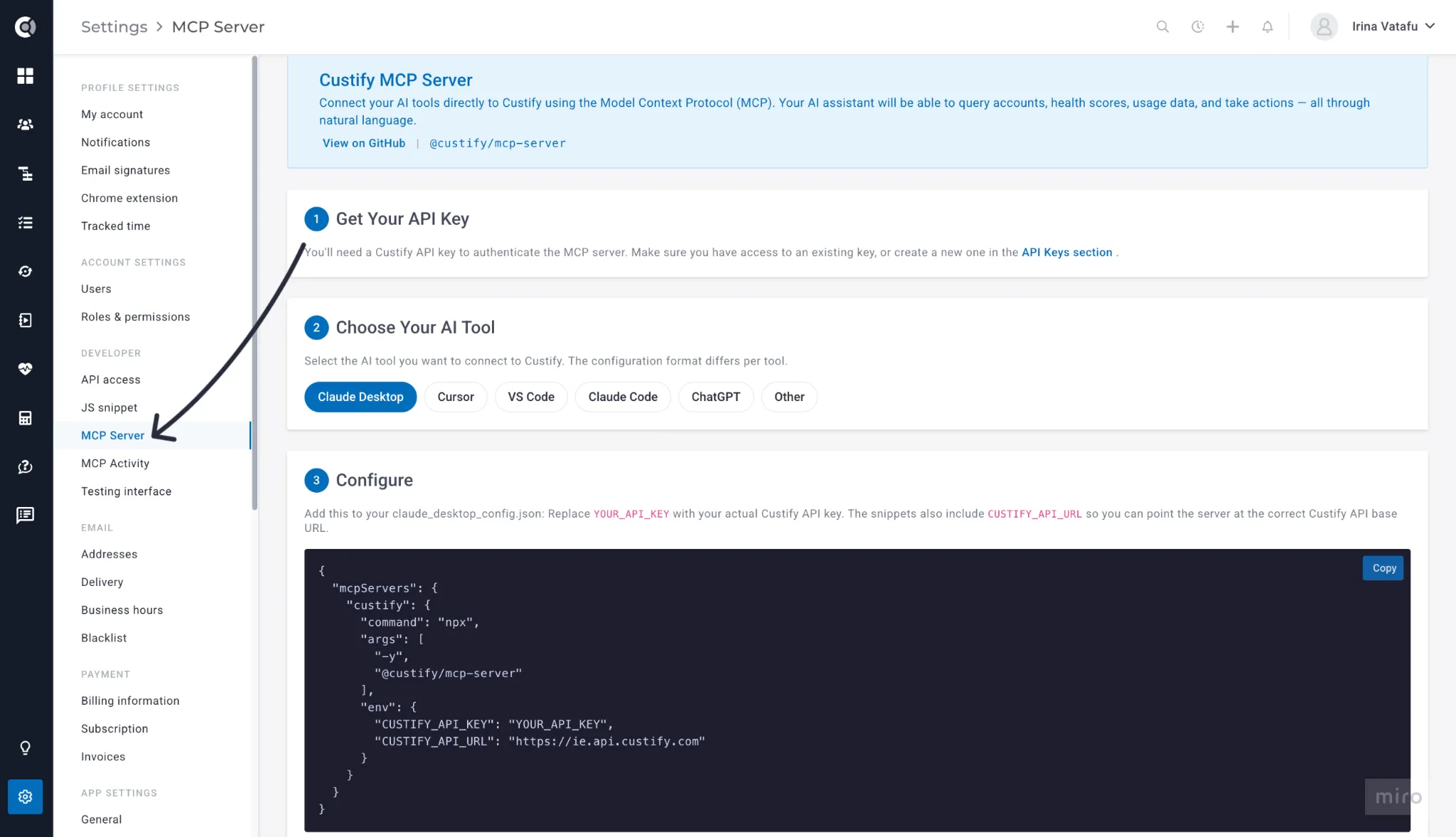Open the settings gear icon in sidebar
The image size is (1456, 837).
[26, 796]
